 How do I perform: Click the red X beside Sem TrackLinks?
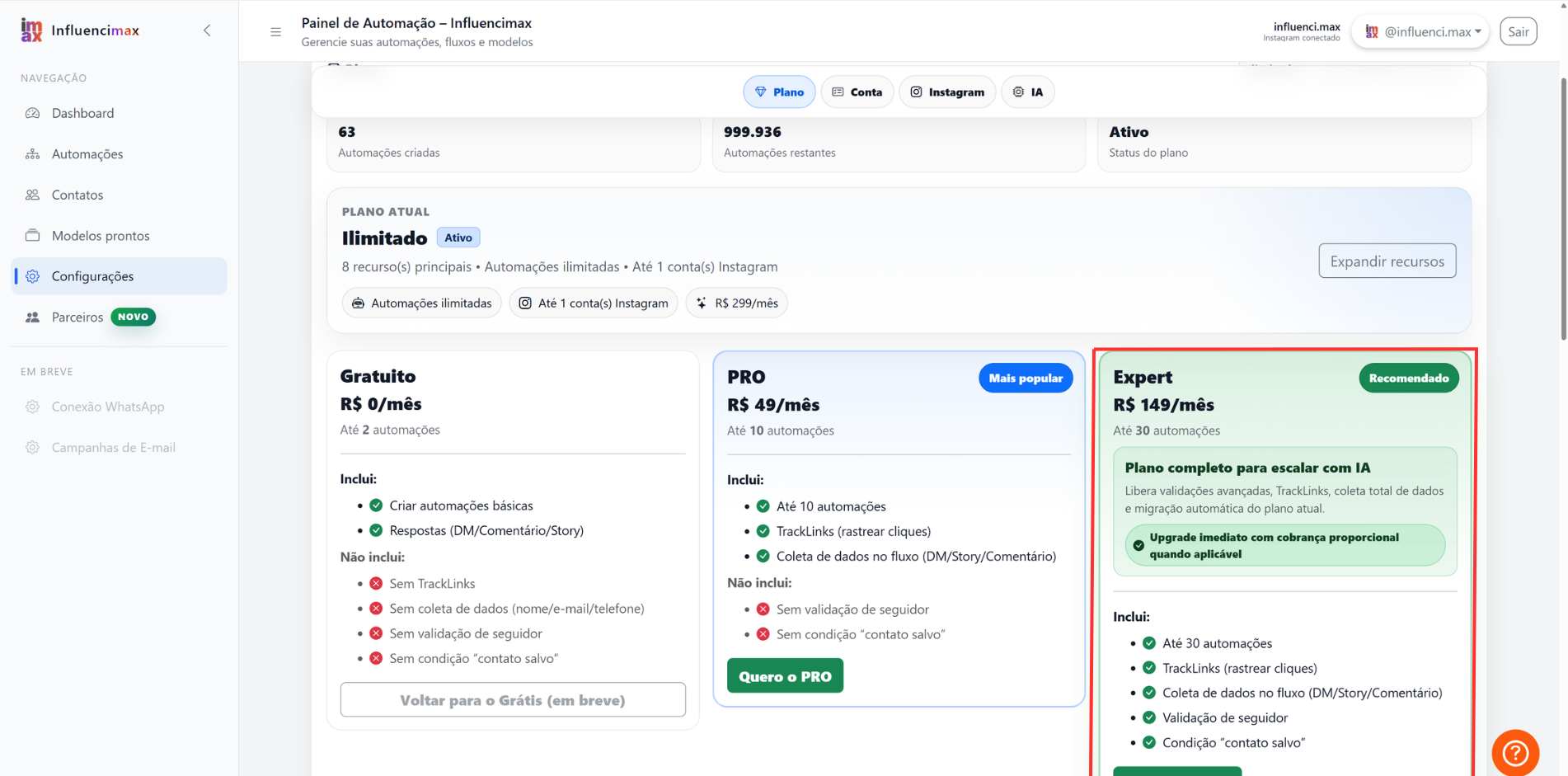[376, 583]
